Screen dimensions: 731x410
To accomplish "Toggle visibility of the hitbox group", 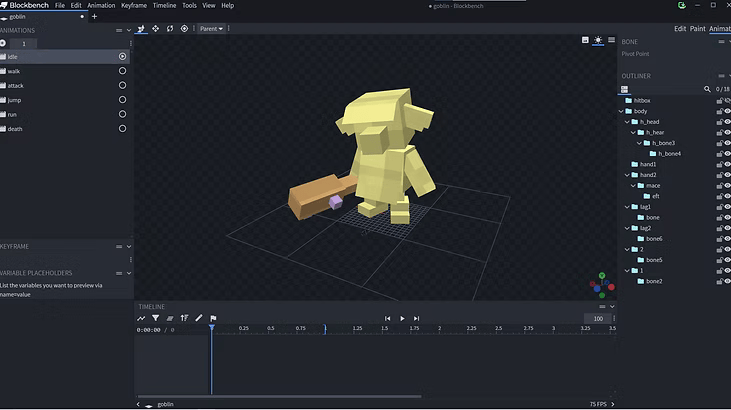I will 727,100.
